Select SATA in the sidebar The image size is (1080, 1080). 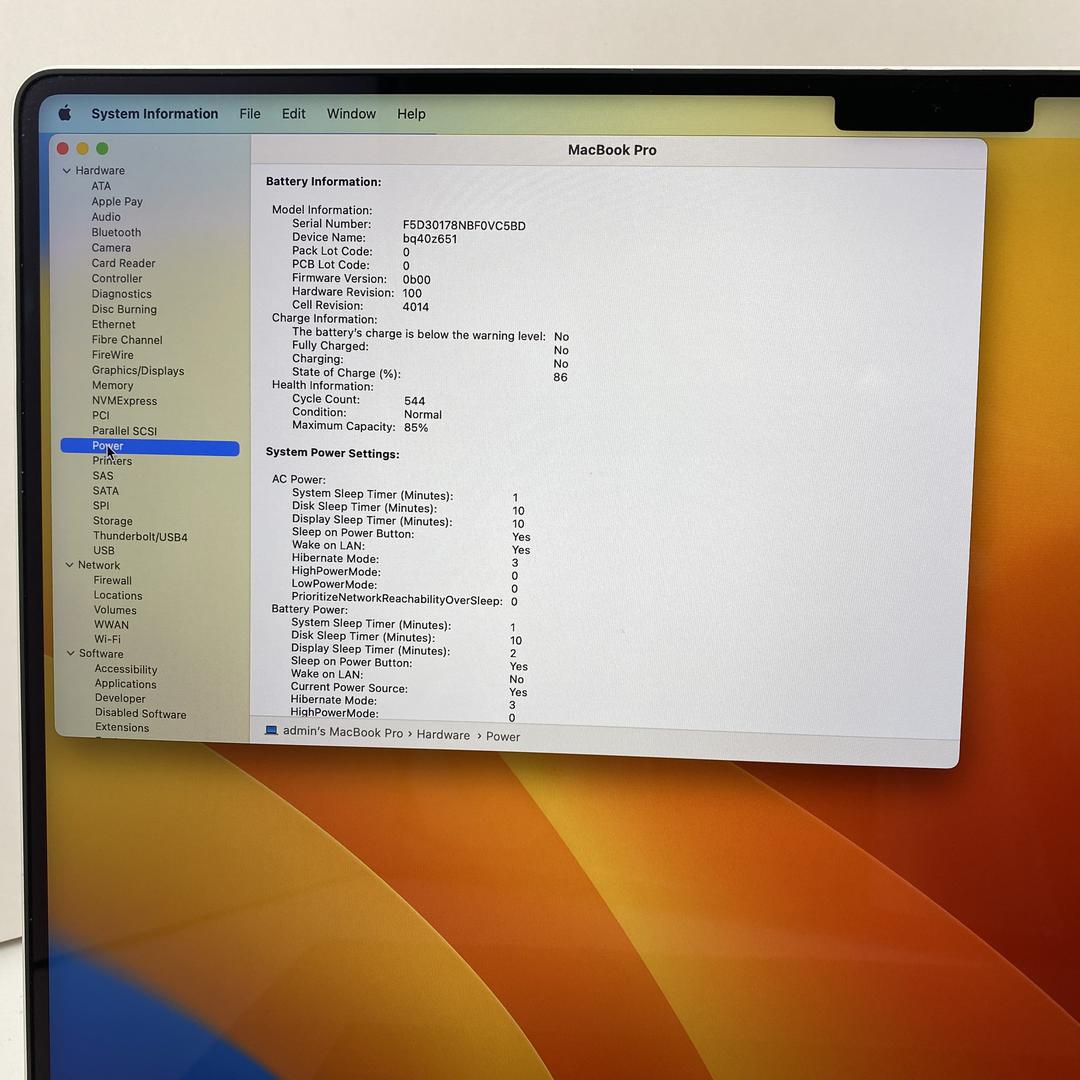[x=105, y=491]
